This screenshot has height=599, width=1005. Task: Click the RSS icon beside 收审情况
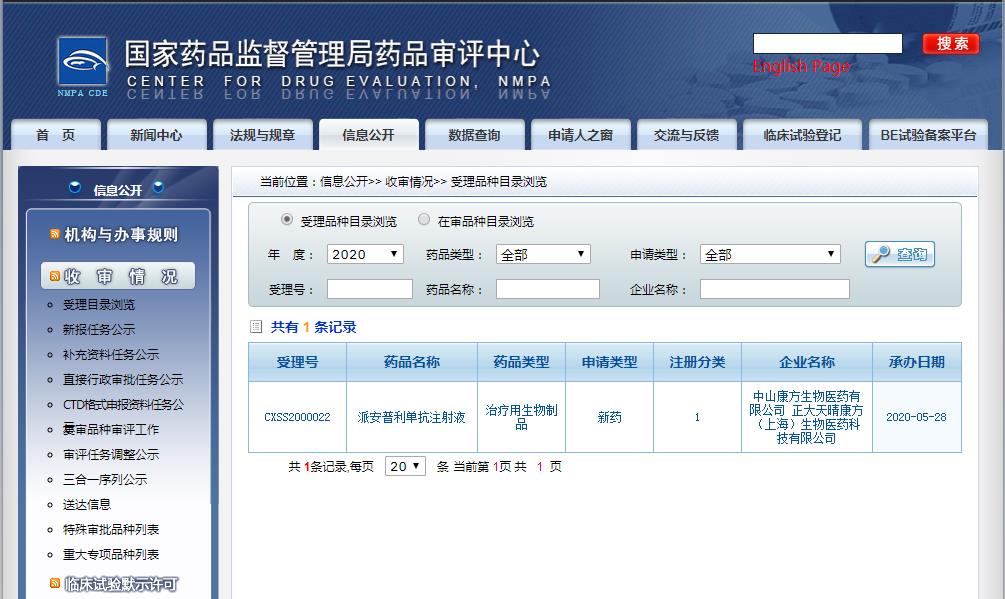[x=54, y=276]
